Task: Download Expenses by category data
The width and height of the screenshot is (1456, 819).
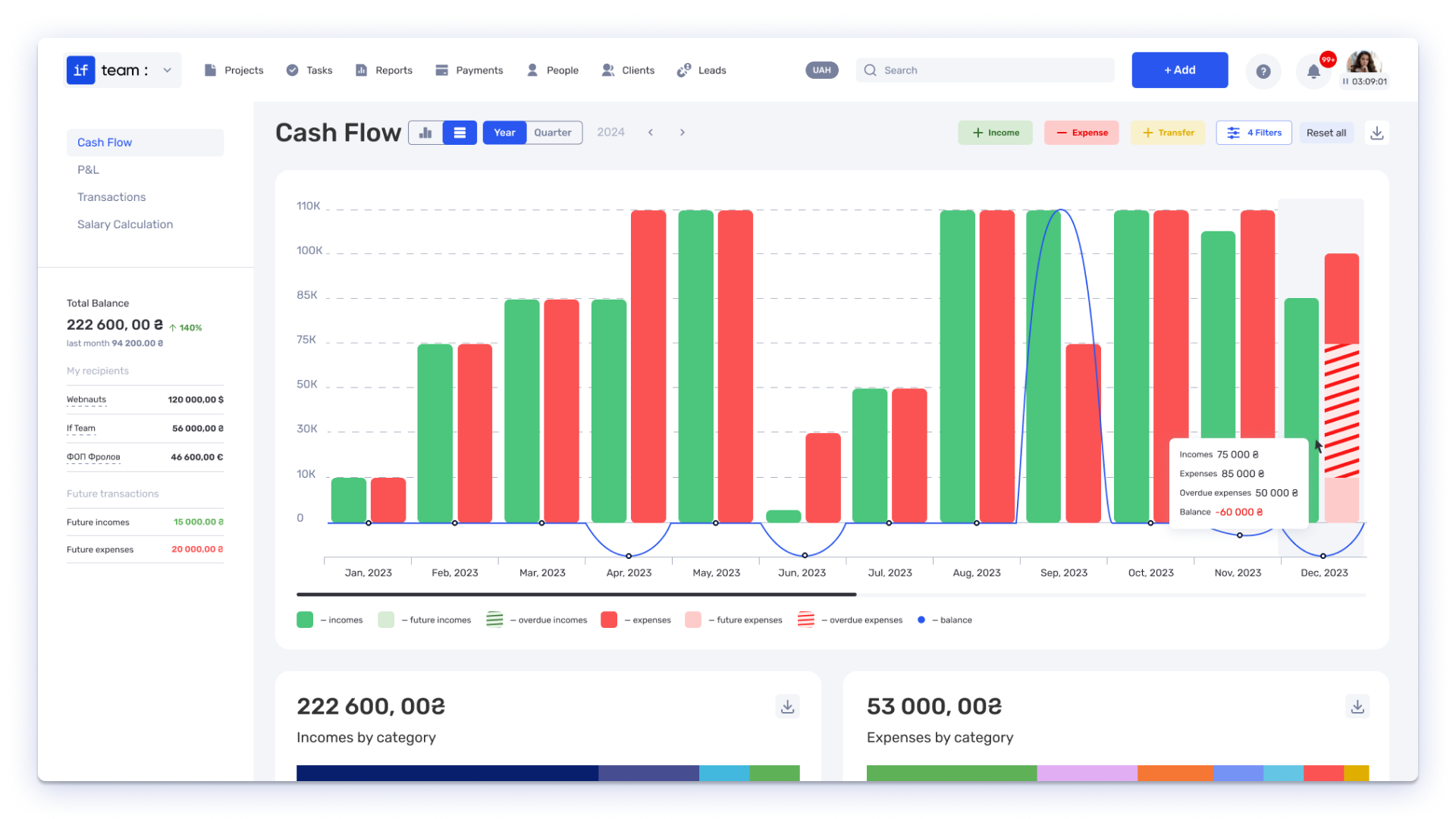Action: pyautogui.click(x=1357, y=707)
